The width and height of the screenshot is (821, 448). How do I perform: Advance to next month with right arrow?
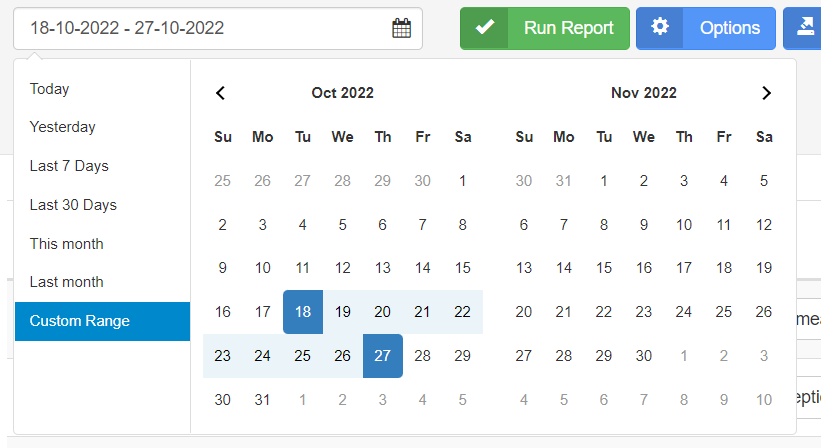[766, 93]
